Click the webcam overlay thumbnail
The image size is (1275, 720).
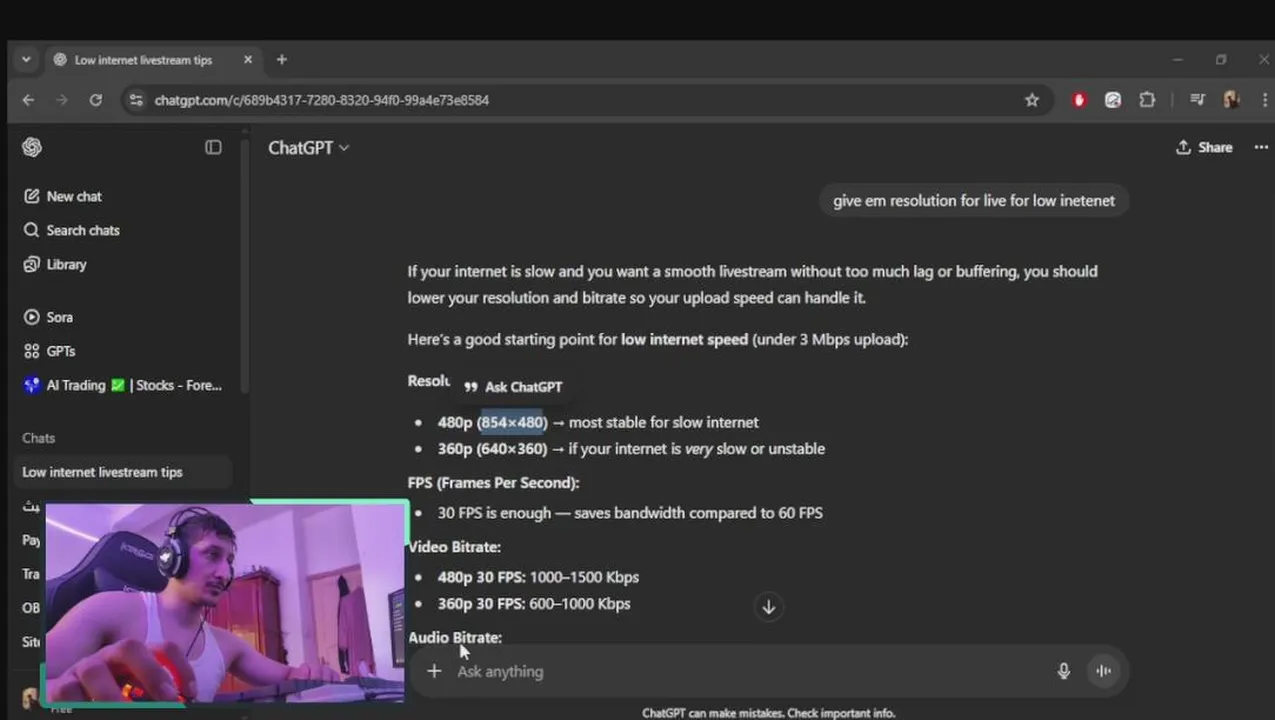224,602
